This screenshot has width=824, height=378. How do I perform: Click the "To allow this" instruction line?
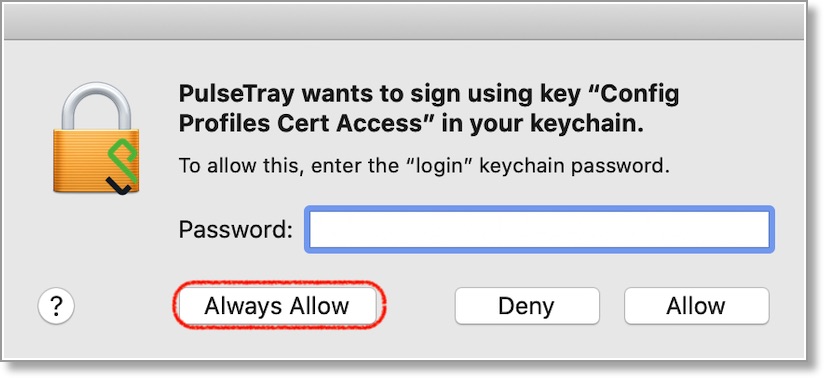click(x=424, y=166)
